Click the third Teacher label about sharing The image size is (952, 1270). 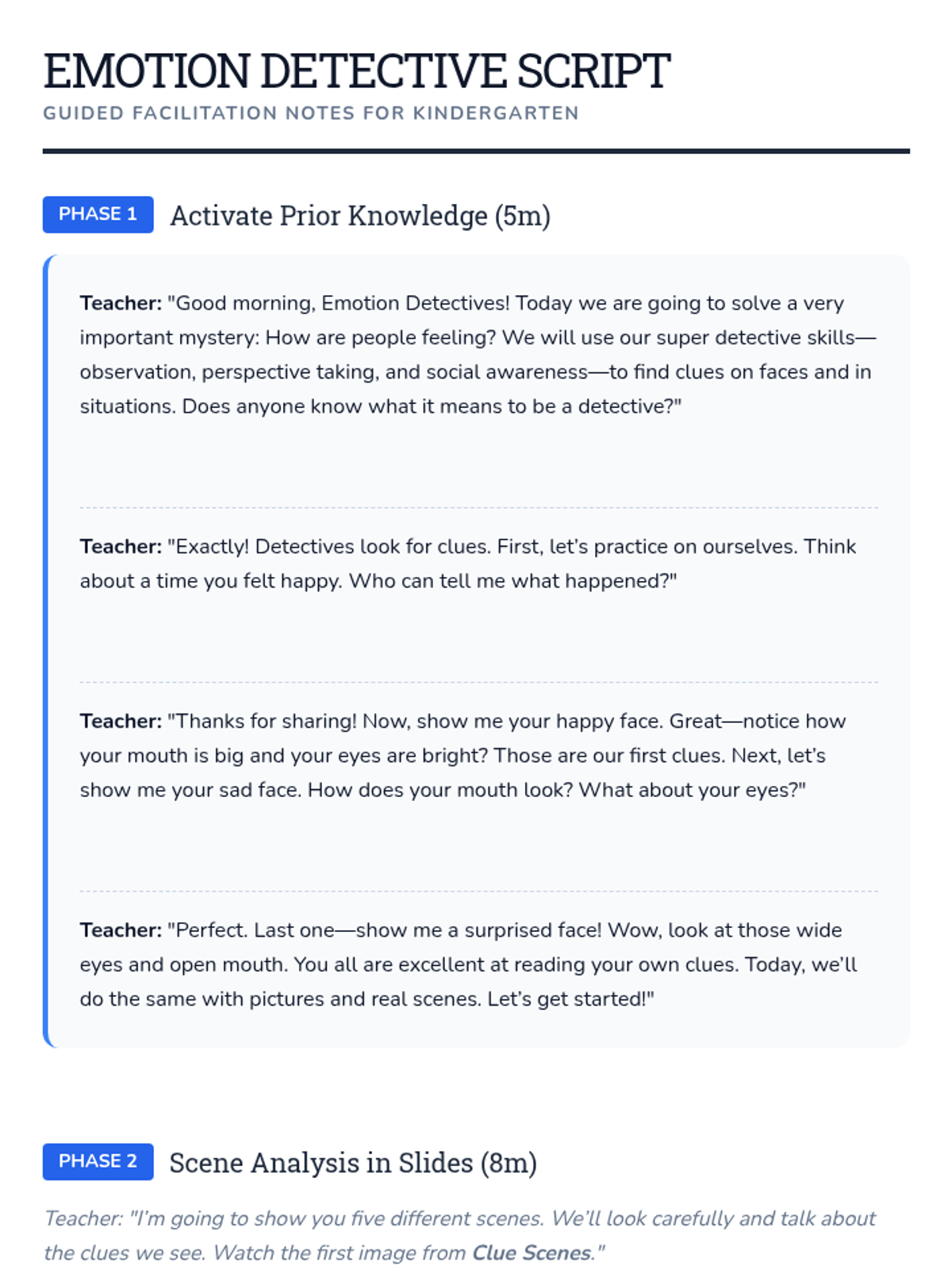coord(121,722)
